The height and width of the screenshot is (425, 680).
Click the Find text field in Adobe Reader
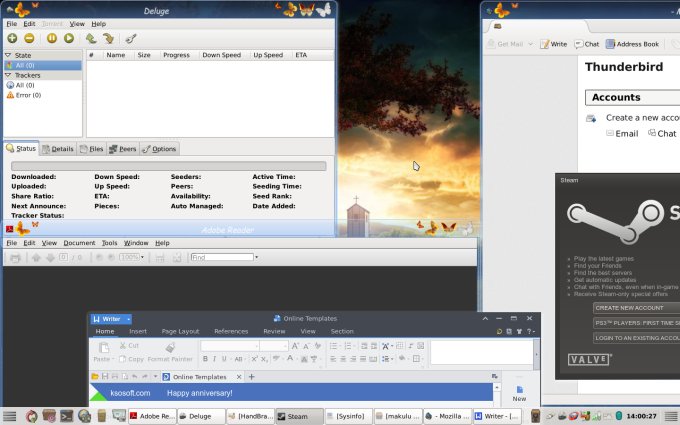click(x=222, y=257)
